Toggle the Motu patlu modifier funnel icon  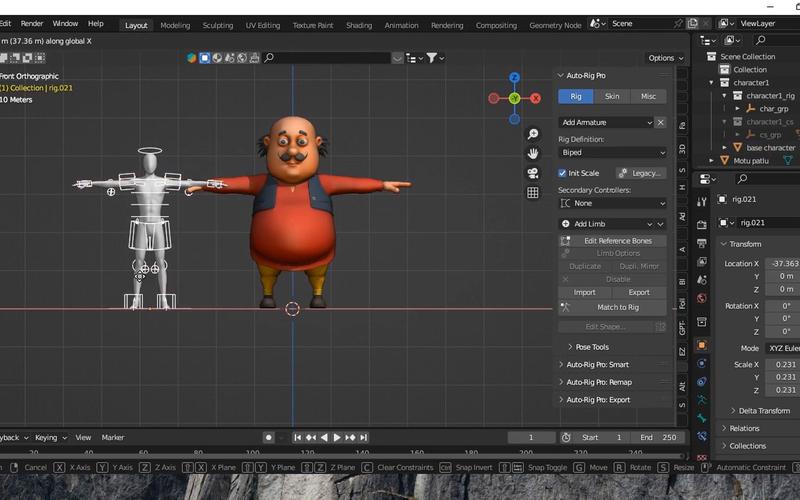coord(788,160)
